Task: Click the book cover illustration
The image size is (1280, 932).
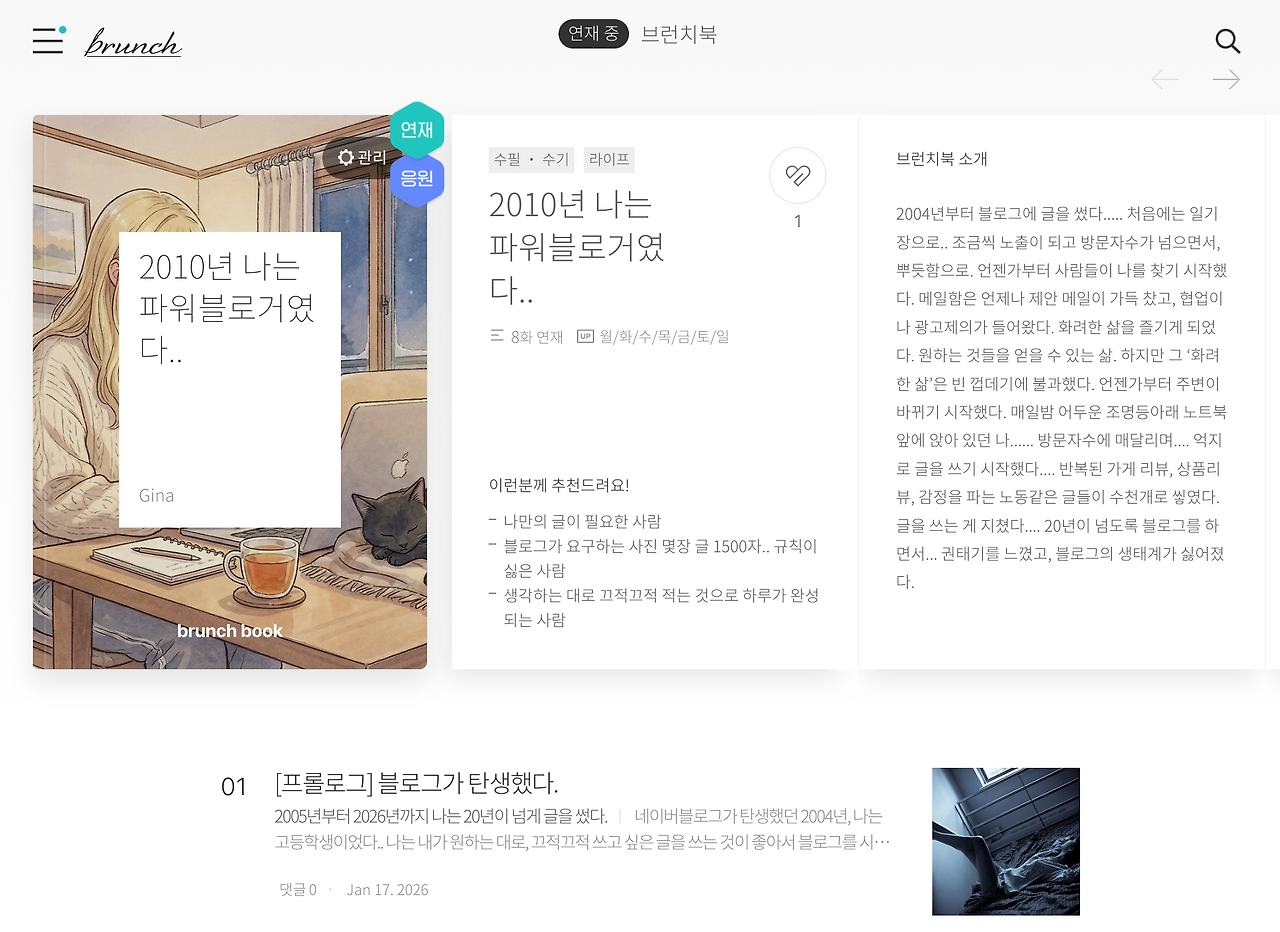Action: (230, 392)
